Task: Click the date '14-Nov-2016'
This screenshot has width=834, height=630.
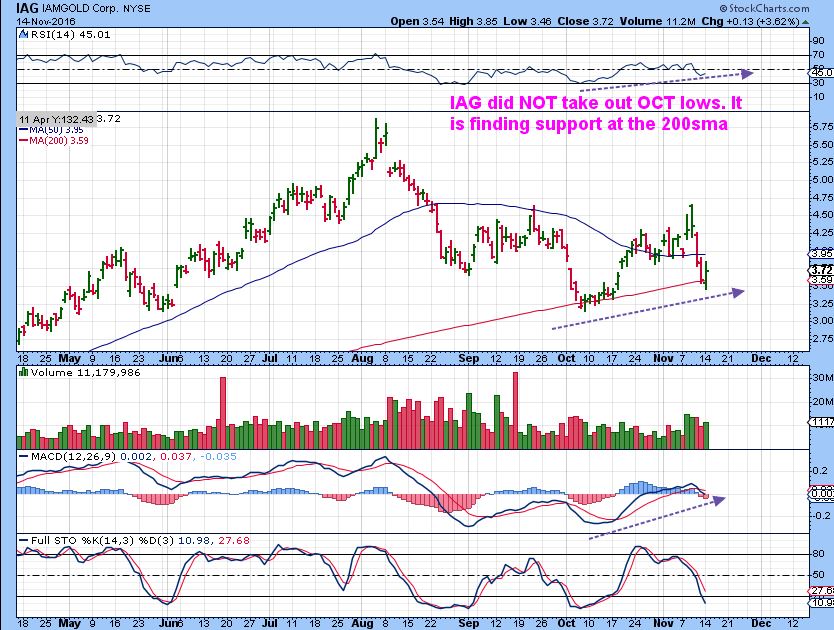Action: [46, 22]
